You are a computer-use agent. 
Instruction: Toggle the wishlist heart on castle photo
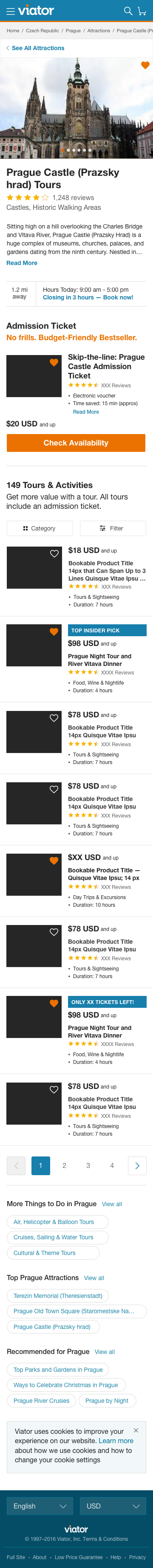pyautogui.click(x=145, y=65)
